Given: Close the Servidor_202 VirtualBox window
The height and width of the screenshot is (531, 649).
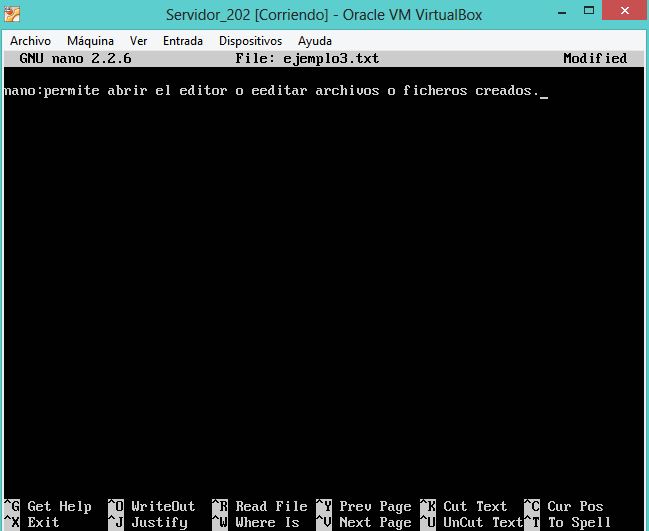Looking at the screenshot, I should 625,10.
